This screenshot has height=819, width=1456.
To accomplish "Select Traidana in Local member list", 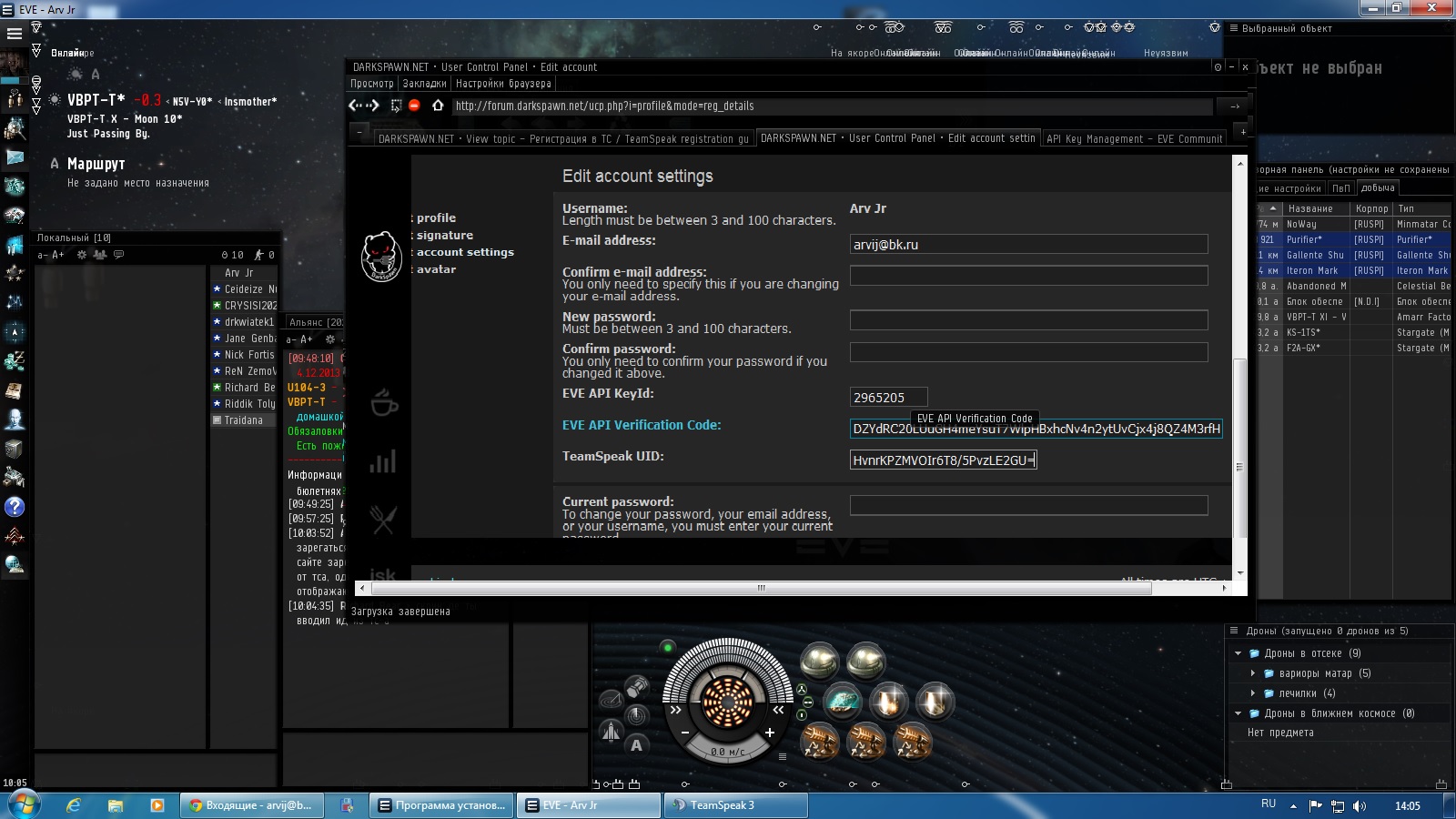I will (x=243, y=420).
